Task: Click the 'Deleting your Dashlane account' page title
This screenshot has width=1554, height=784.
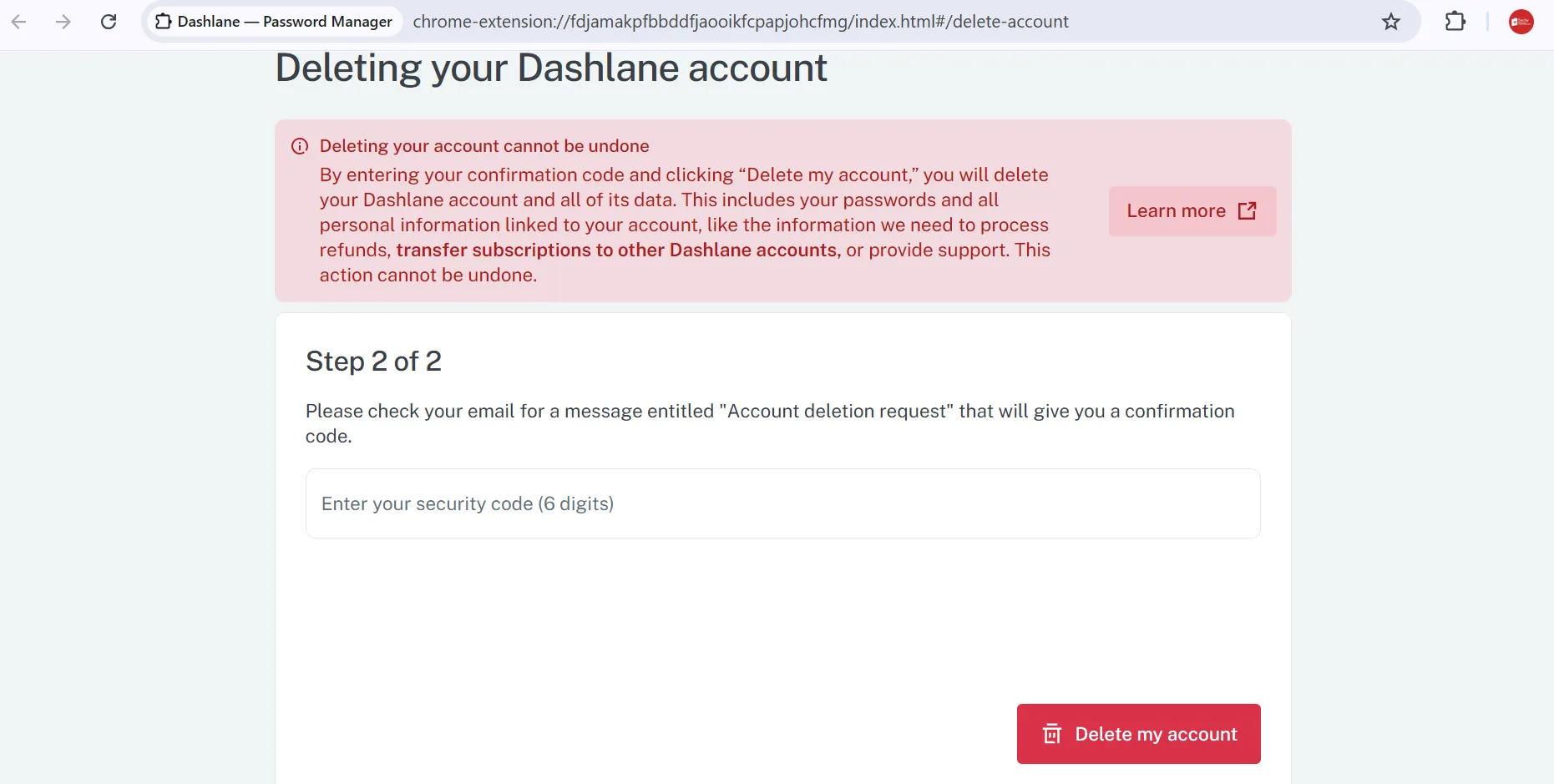Action: point(550,68)
